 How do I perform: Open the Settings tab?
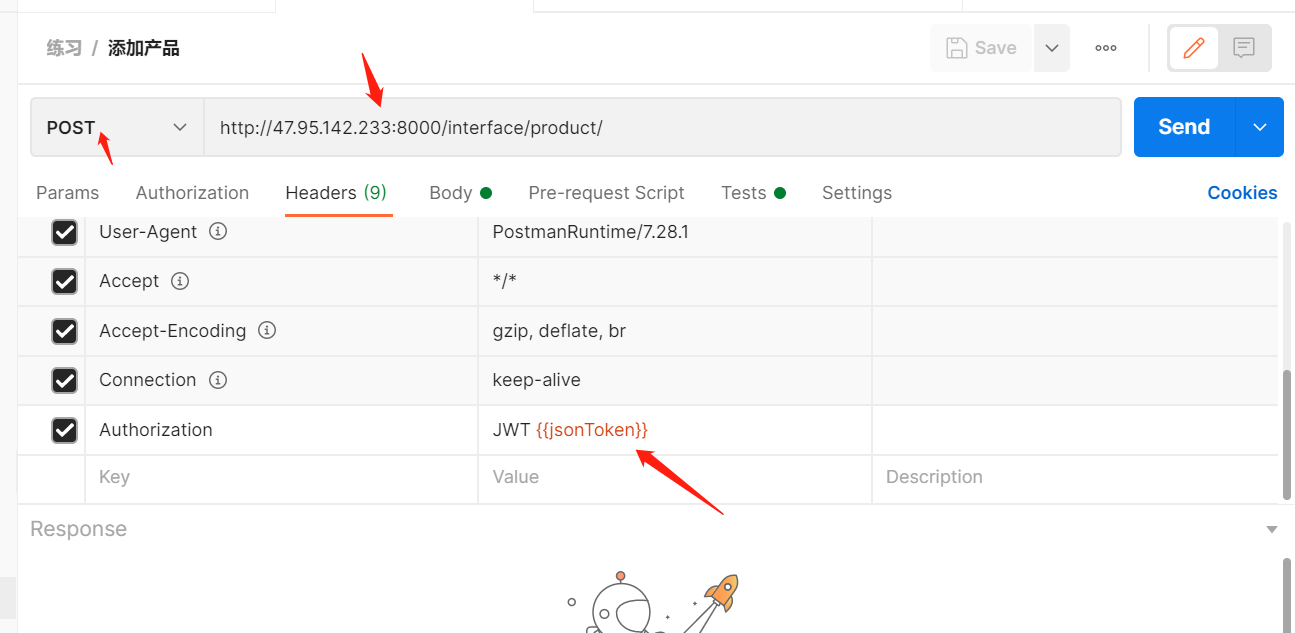tap(857, 193)
